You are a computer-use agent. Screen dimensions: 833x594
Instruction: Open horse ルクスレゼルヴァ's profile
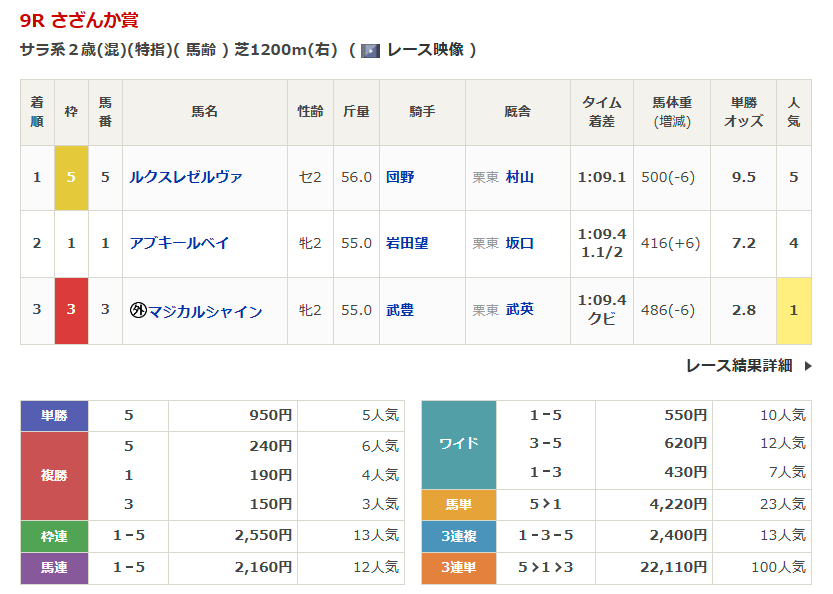tap(186, 177)
